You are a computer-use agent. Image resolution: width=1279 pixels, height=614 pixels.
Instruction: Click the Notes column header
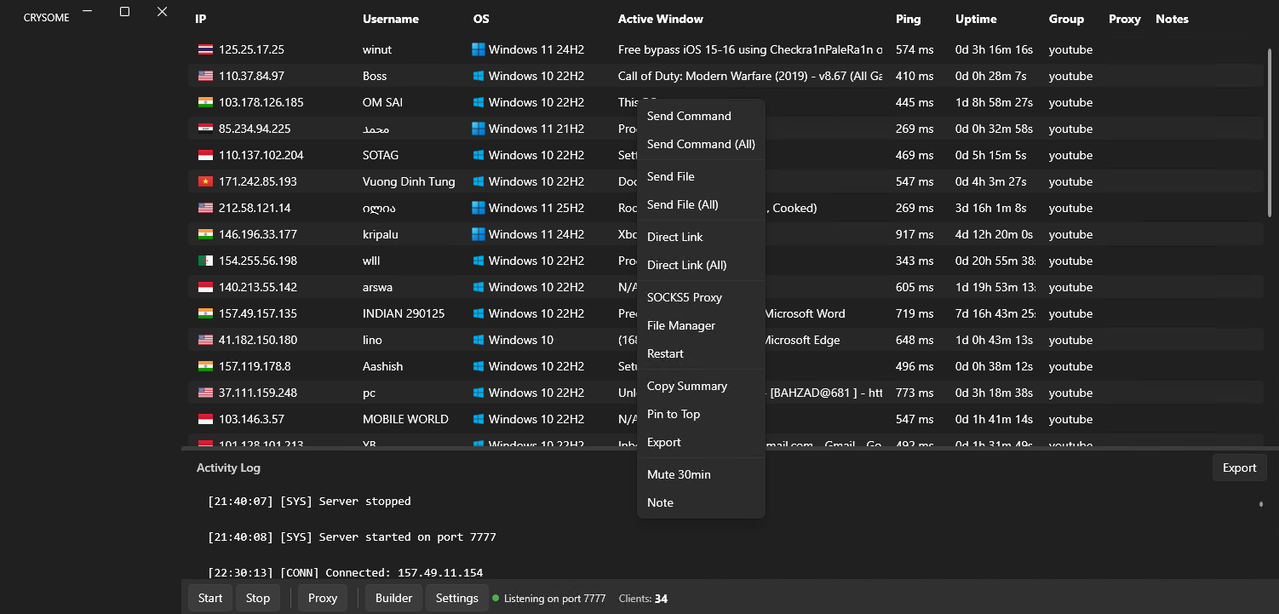point(1172,19)
